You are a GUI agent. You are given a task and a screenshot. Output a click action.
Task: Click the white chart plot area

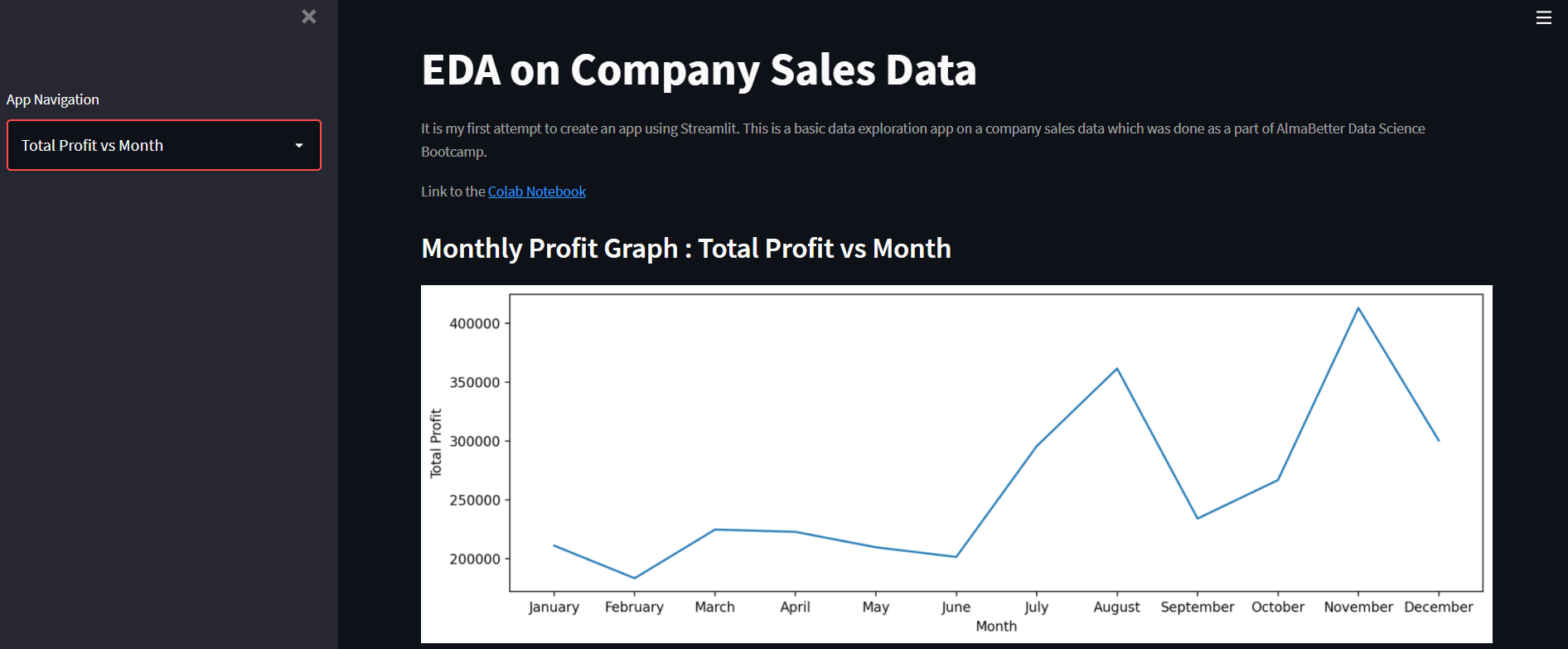(x=746, y=373)
